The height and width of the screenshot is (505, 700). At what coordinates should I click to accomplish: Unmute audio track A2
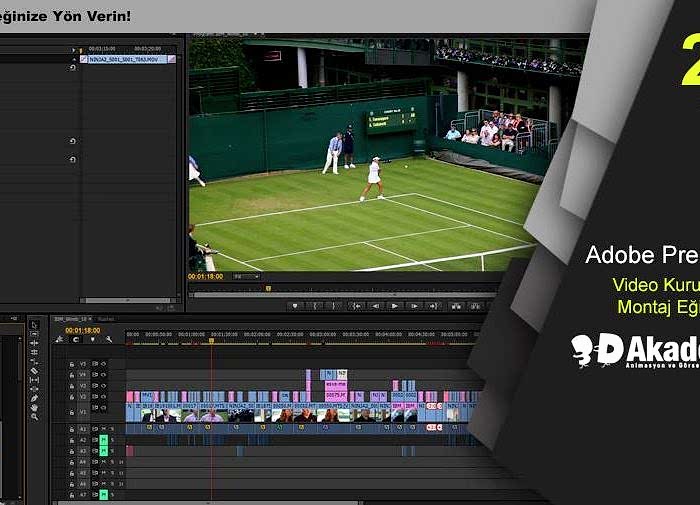104,439
